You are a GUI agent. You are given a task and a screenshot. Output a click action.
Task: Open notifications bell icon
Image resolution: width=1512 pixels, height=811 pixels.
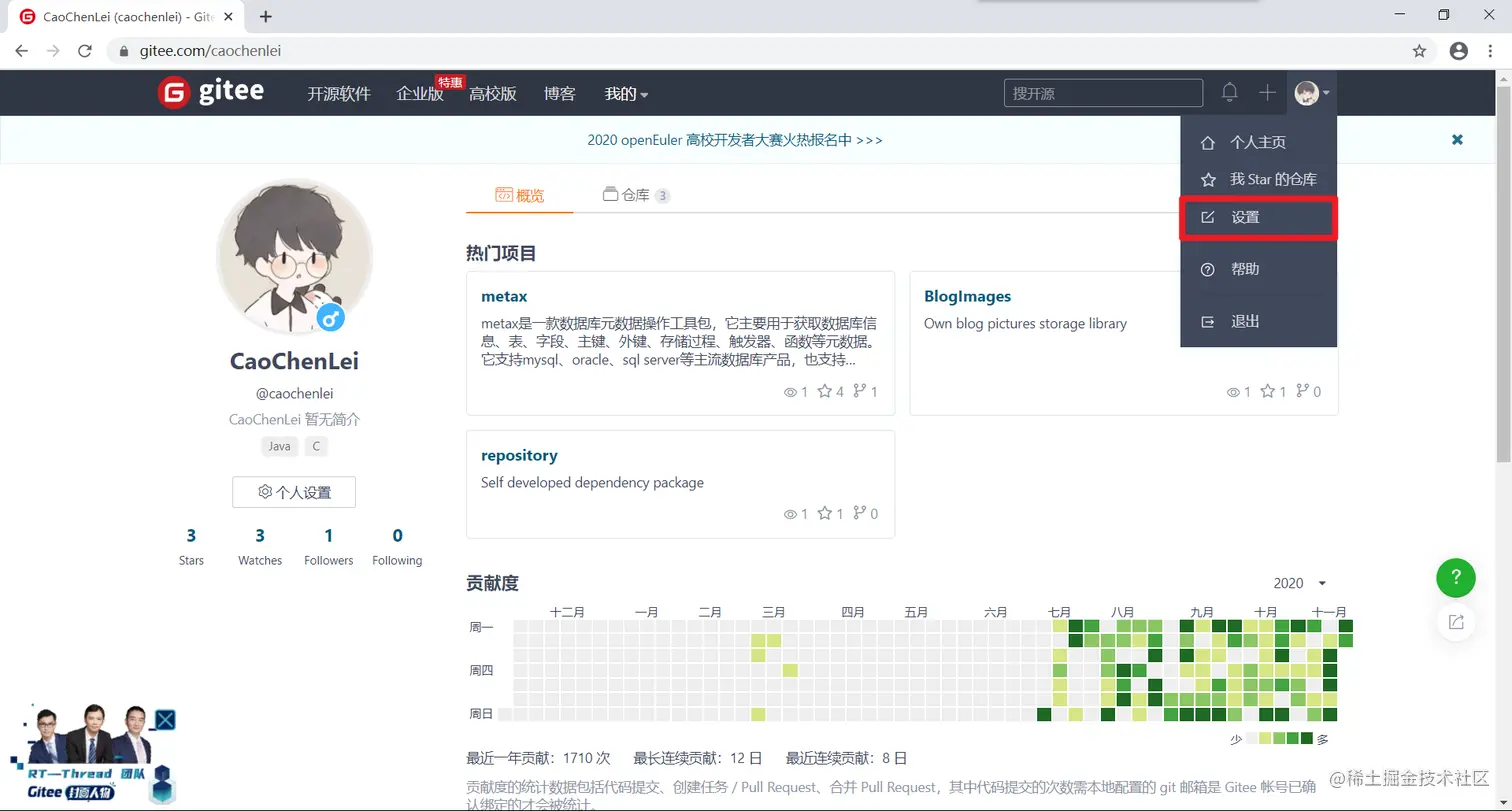(1230, 93)
